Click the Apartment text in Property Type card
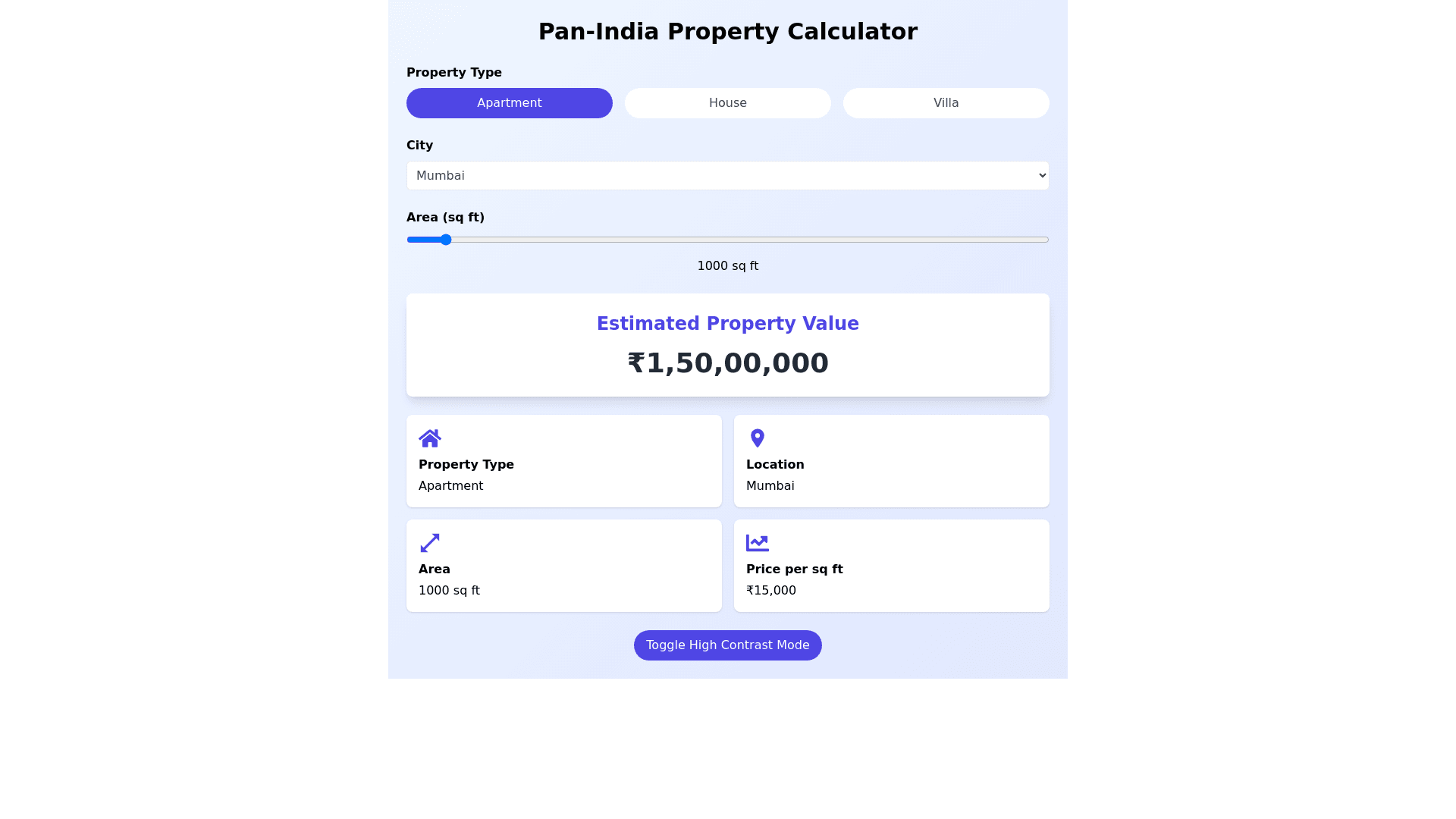 (x=450, y=486)
